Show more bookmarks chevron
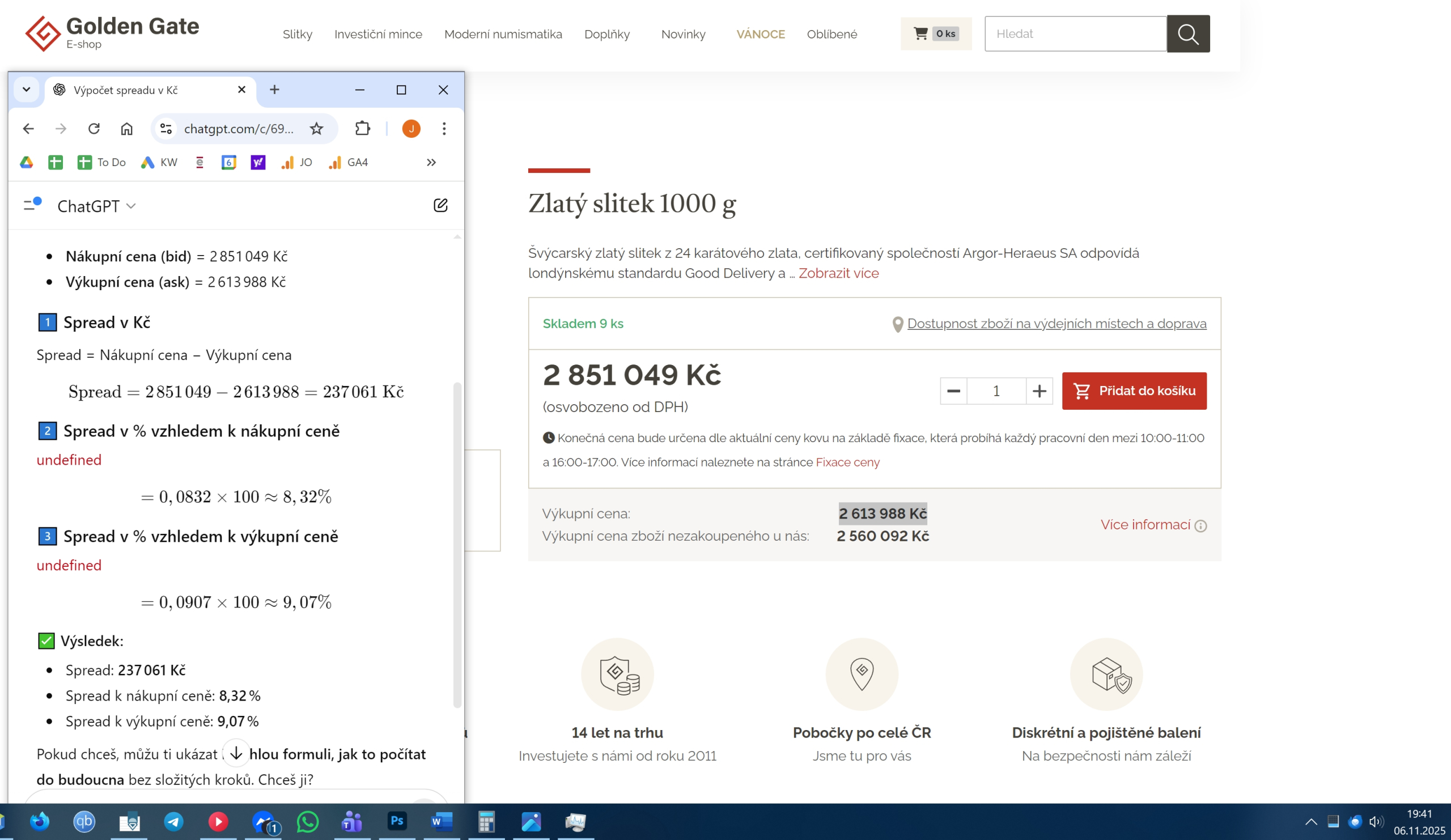1451x840 pixels. (x=431, y=162)
